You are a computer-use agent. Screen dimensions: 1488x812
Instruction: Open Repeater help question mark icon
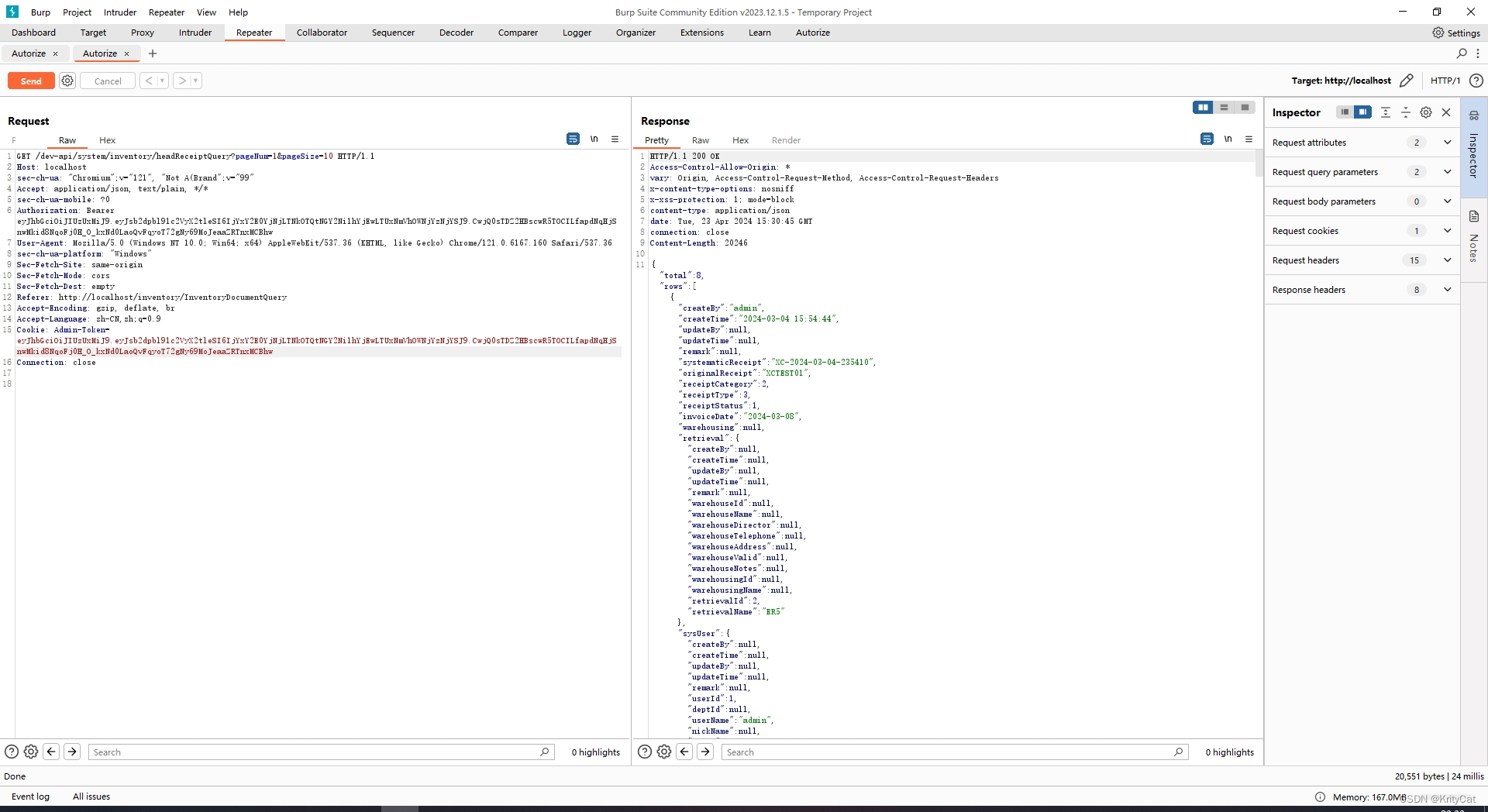tap(1476, 81)
